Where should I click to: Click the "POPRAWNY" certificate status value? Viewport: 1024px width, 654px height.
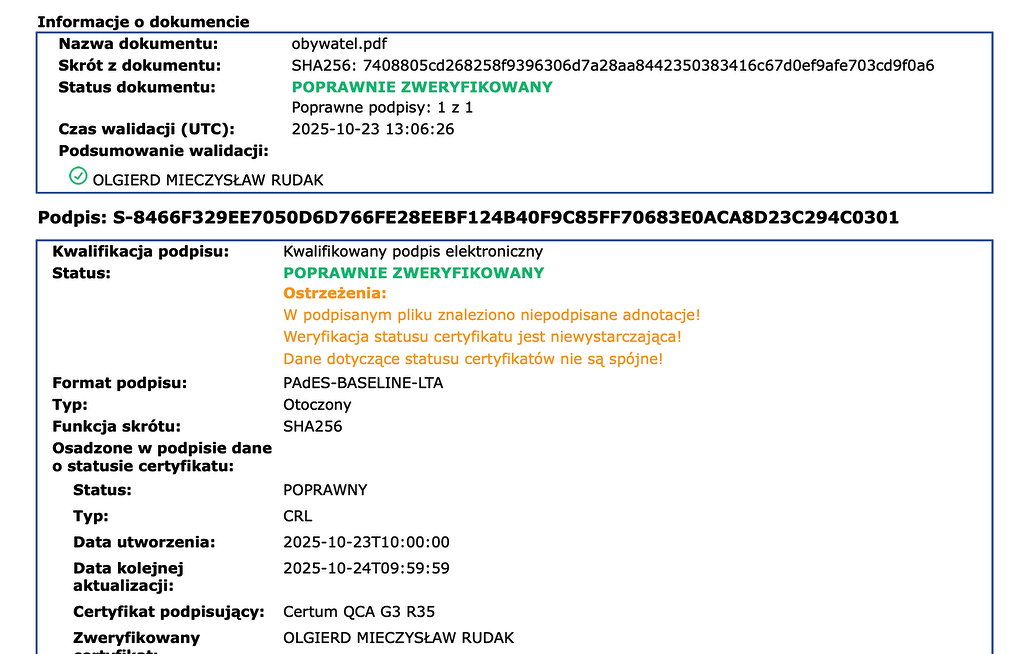[x=325, y=490]
